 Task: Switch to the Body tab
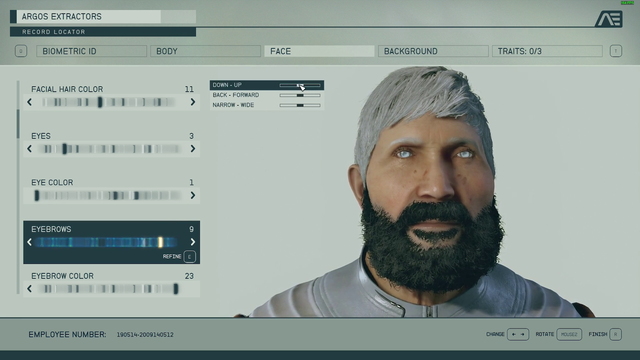[x=205, y=51]
